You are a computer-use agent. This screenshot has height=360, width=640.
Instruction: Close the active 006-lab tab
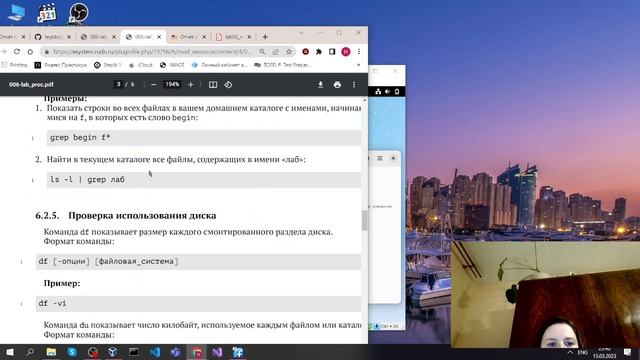tap(159, 37)
